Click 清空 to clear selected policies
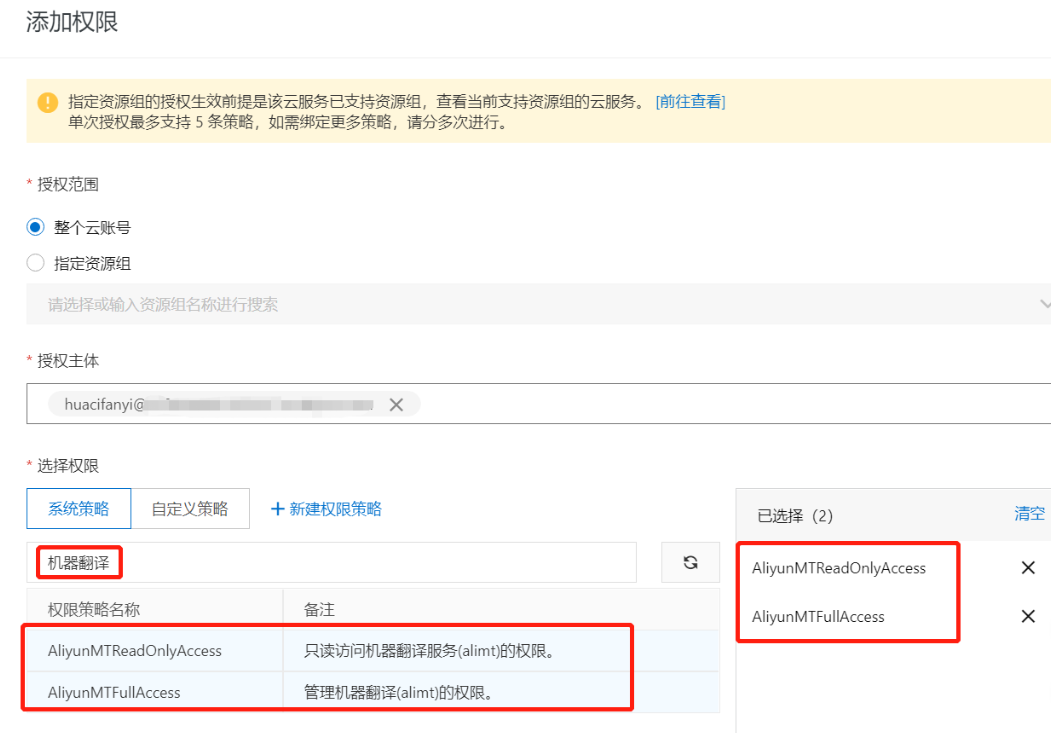Screen dimensions: 1051x733 [1029, 514]
